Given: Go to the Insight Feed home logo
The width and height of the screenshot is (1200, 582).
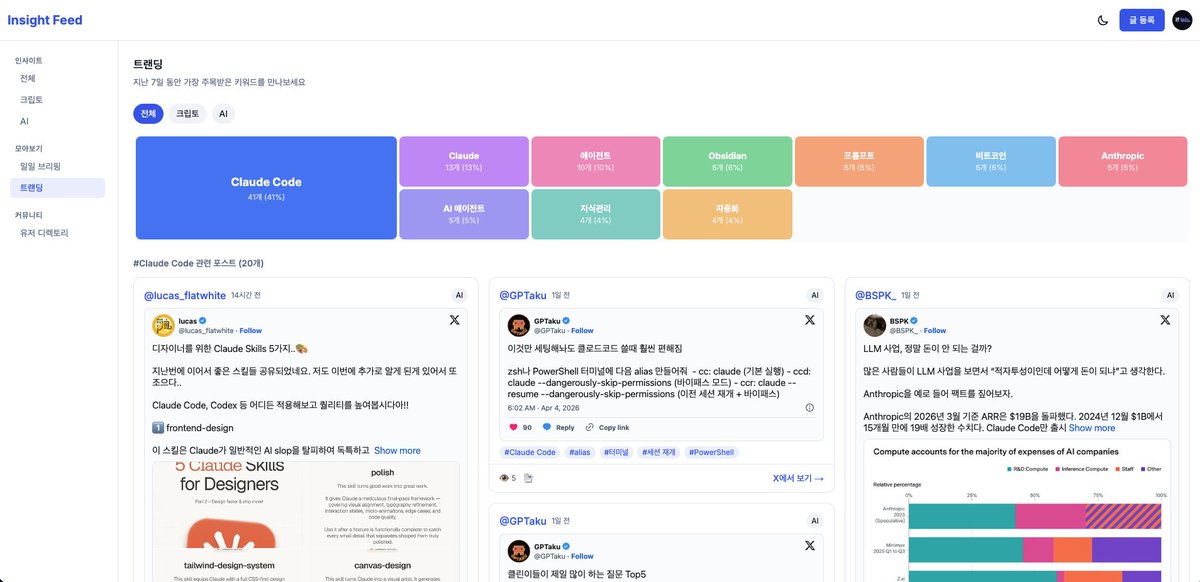Looking at the screenshot, I should pyautogui.click(x=45, y=20).
